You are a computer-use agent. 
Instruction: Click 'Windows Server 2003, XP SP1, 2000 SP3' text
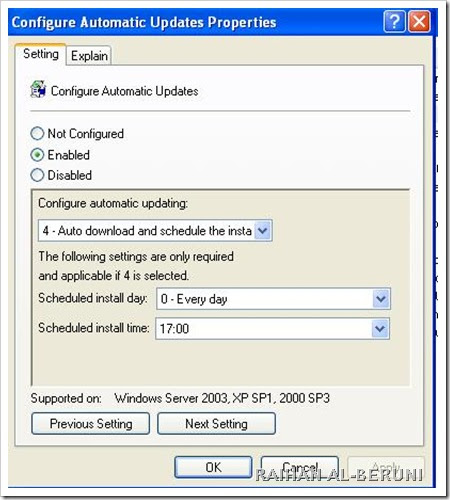tap(222, 398)
